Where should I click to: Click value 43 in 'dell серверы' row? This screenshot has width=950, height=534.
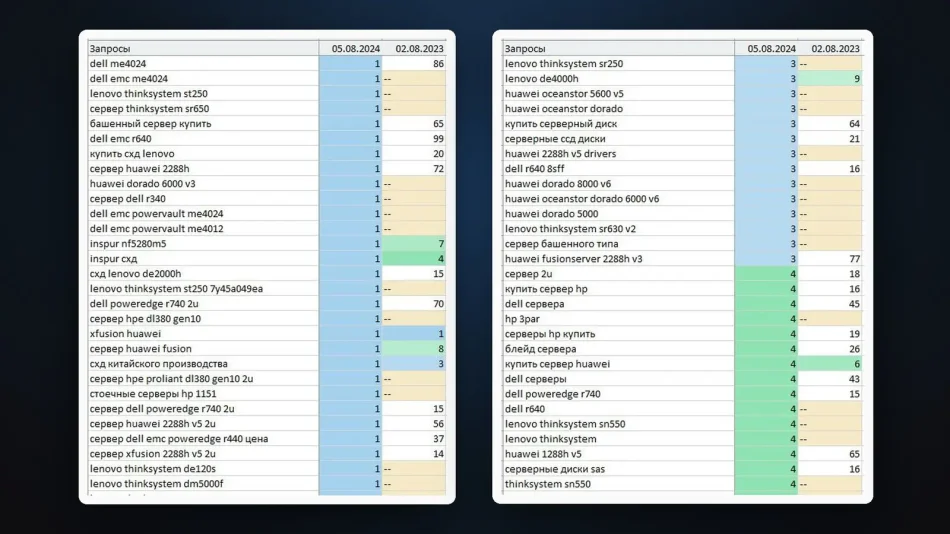tap(830, 379)
